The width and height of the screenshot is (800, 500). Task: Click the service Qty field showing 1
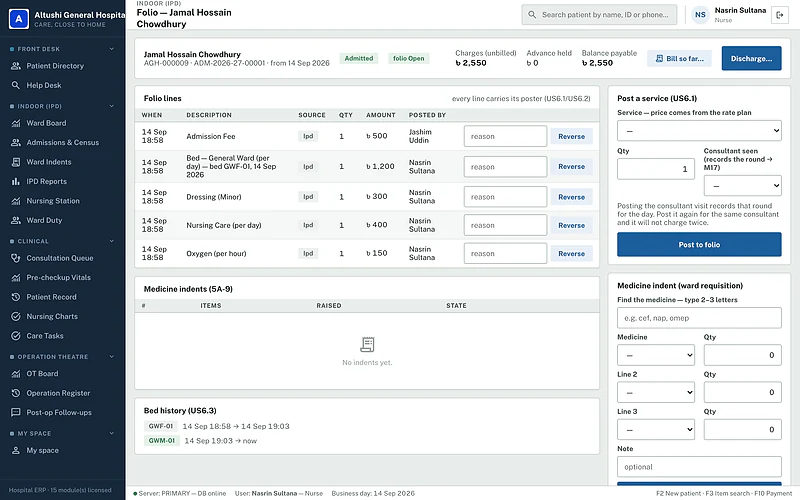pos(656,169)
